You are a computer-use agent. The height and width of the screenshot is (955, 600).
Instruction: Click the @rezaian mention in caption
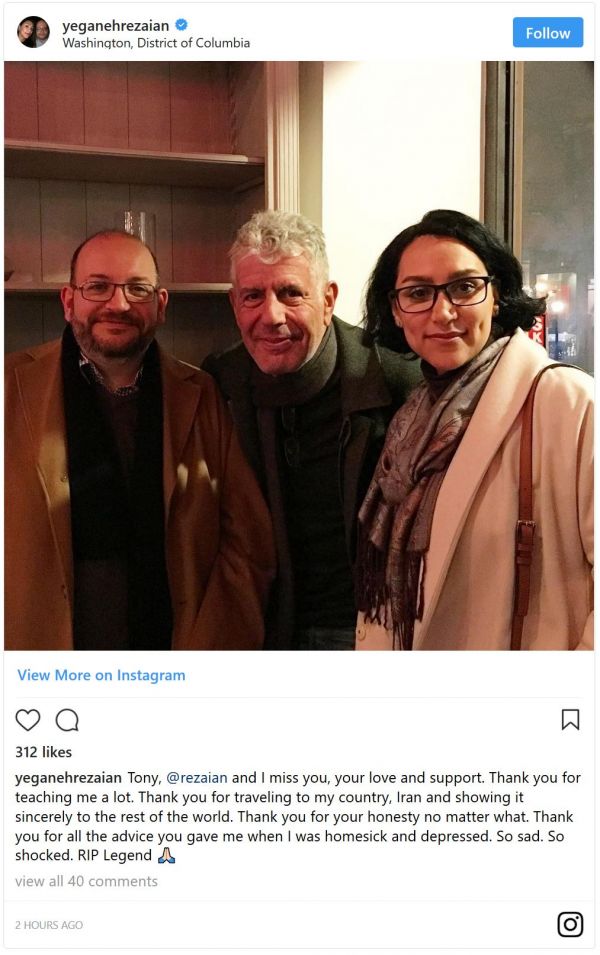(197, 778)
